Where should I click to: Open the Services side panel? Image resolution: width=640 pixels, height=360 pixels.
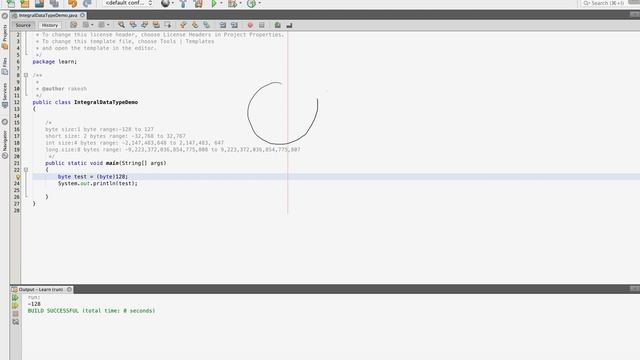[x=5, y=95]
